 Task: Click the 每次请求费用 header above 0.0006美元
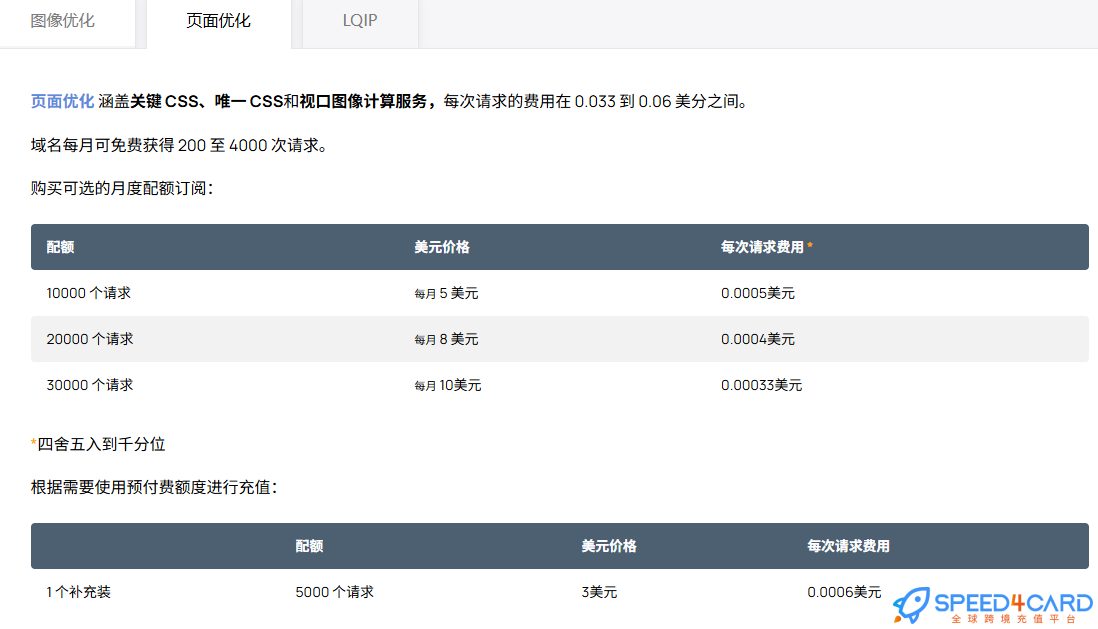point(848,546)
